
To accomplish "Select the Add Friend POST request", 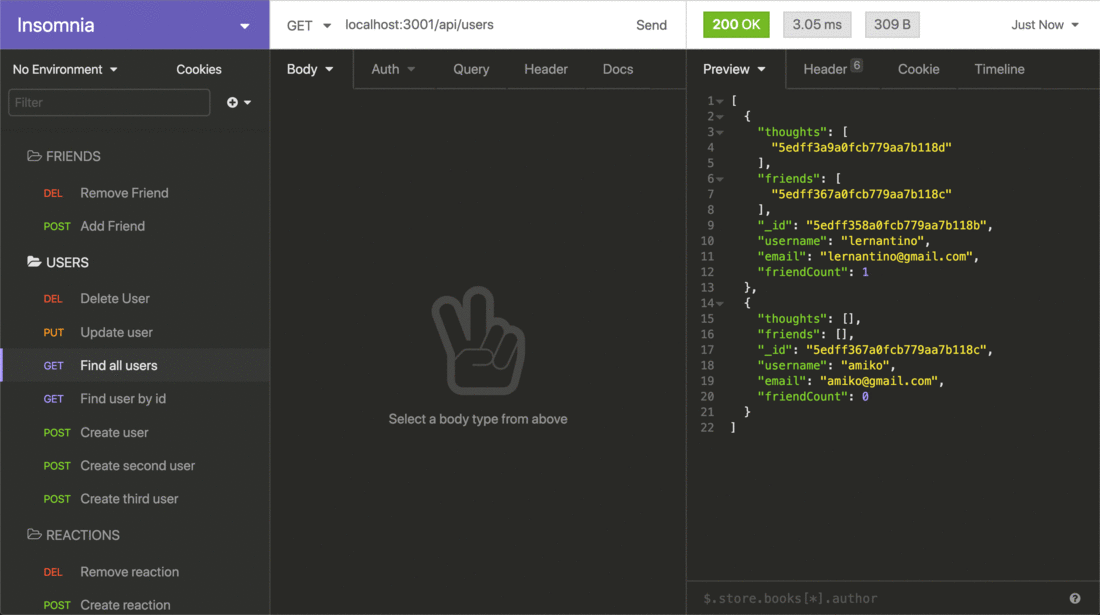I will (135, 226).
